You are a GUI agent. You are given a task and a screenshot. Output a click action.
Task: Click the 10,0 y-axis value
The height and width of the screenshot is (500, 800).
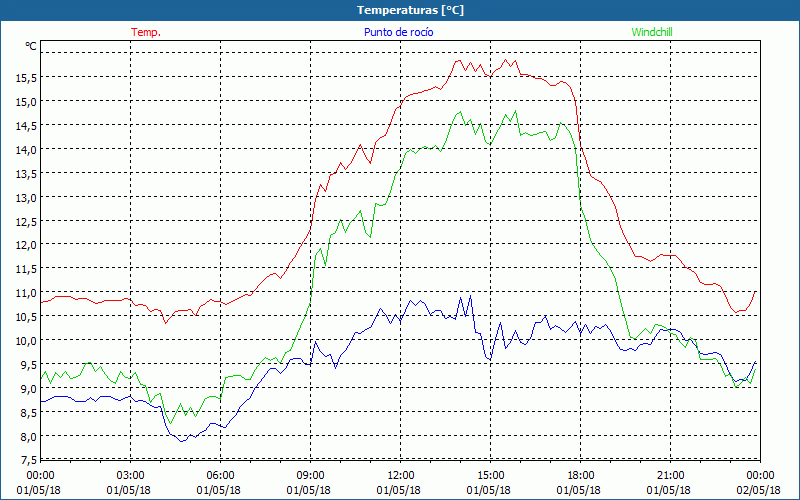[26, 341]
